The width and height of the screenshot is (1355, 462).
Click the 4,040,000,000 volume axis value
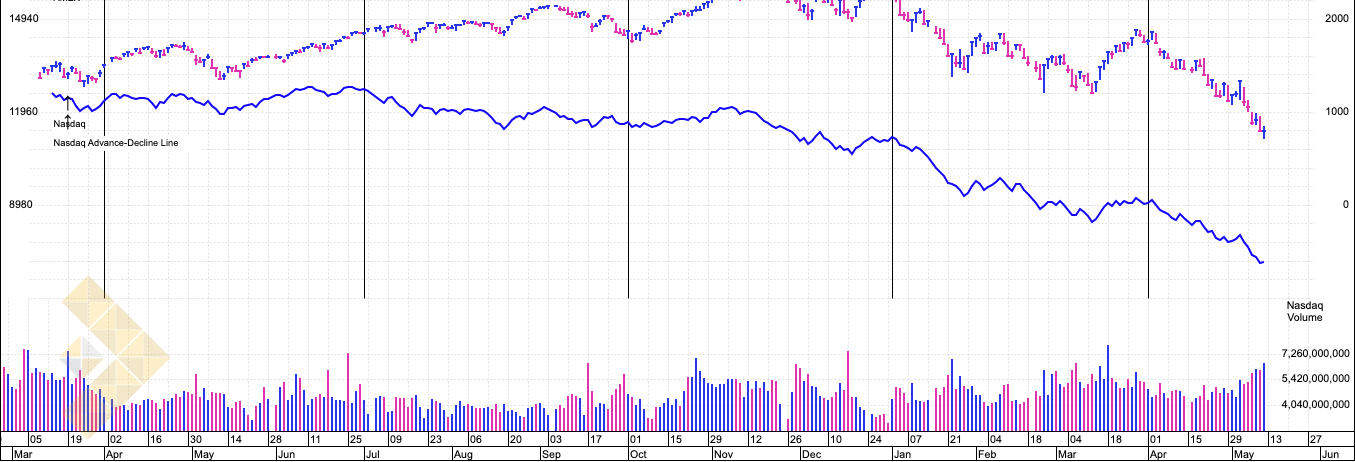pyautogui.click(x=1316, y=406)
